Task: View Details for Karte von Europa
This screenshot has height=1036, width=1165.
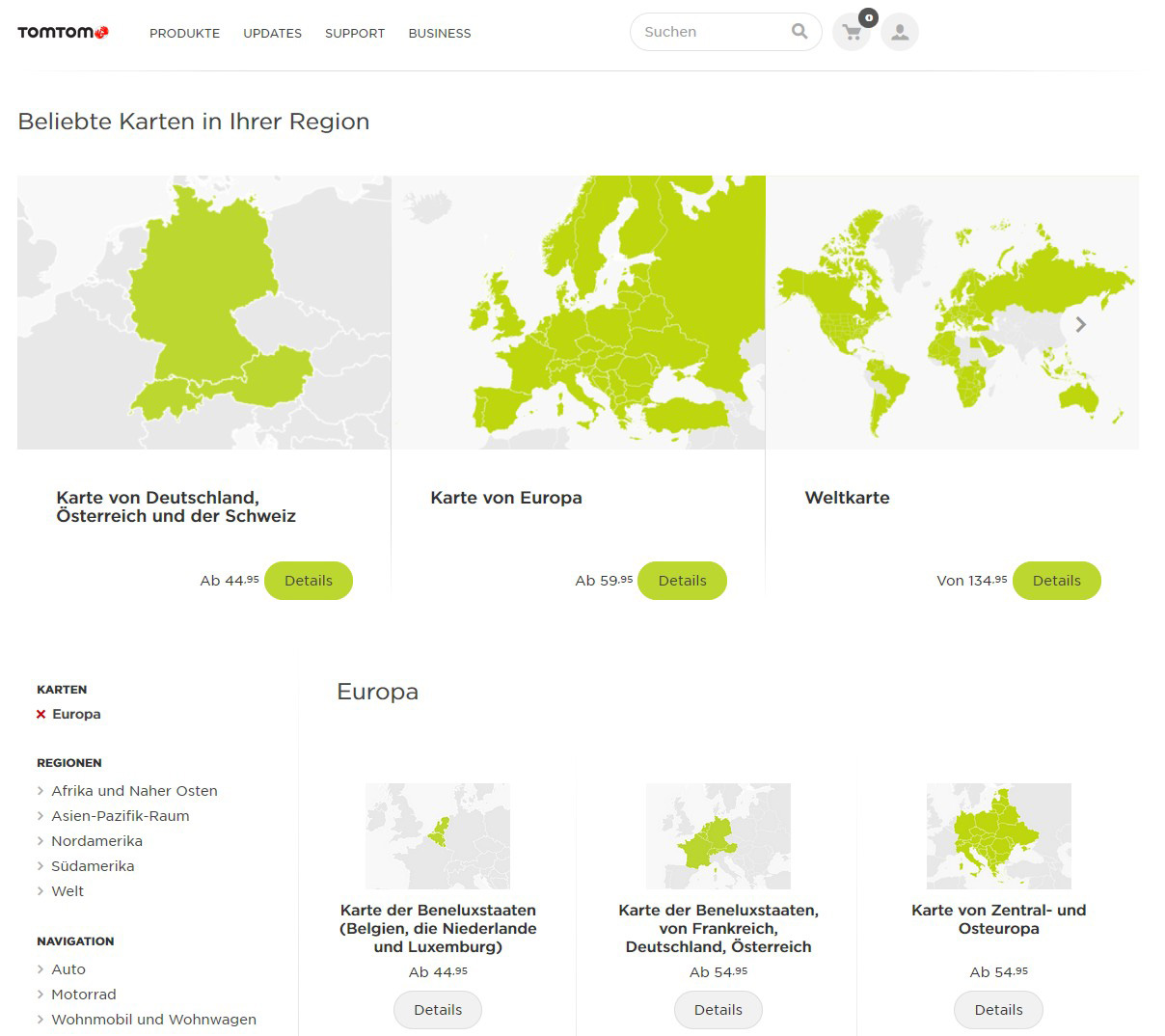Action: point(682,581)
